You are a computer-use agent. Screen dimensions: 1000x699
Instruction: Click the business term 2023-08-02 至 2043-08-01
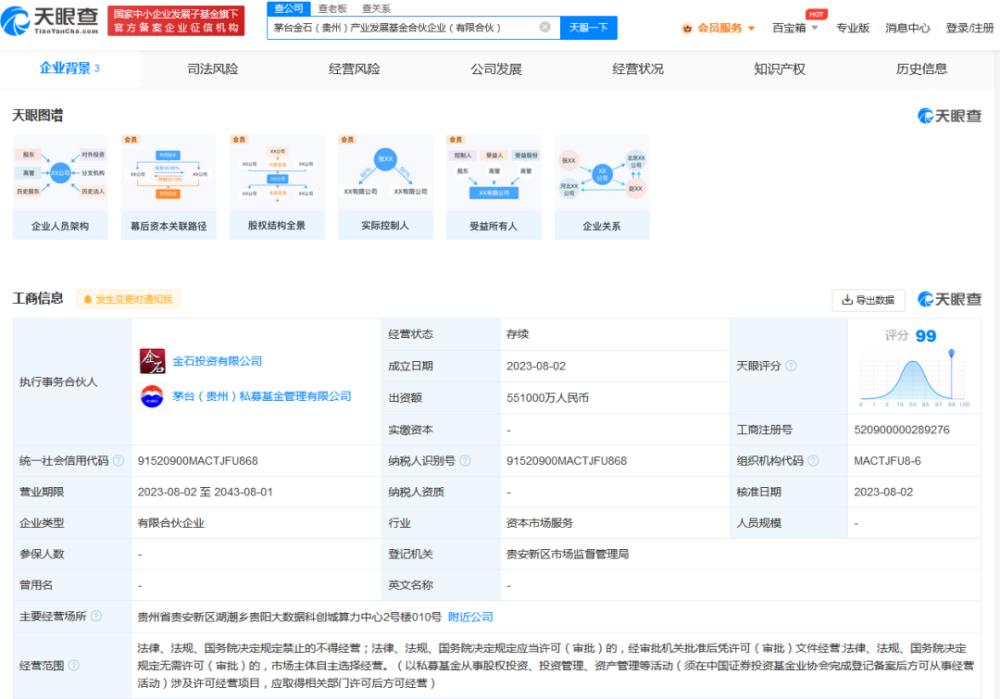point(205,492)
